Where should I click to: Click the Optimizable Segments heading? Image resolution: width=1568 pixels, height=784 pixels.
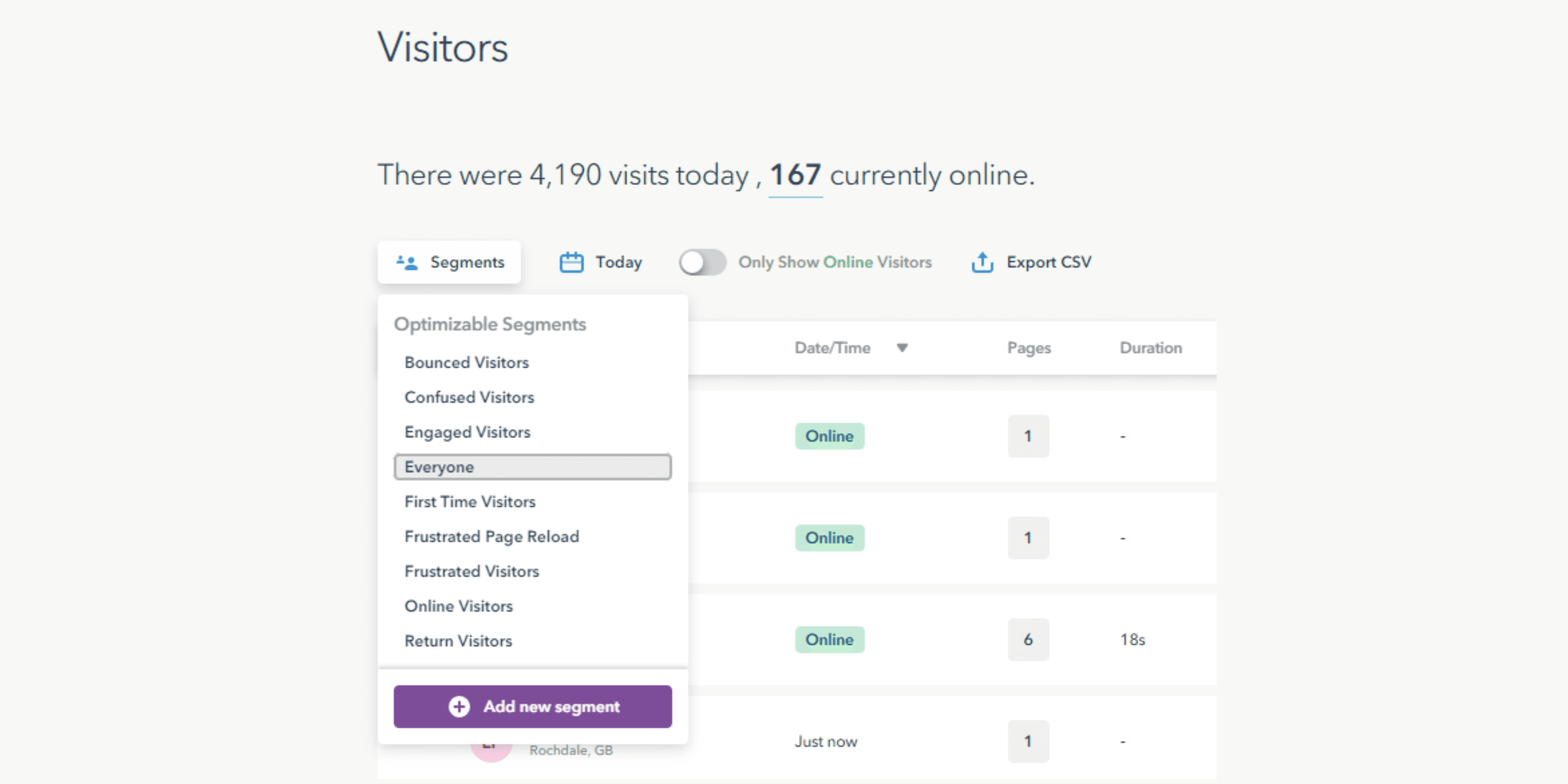pos(490,325)
